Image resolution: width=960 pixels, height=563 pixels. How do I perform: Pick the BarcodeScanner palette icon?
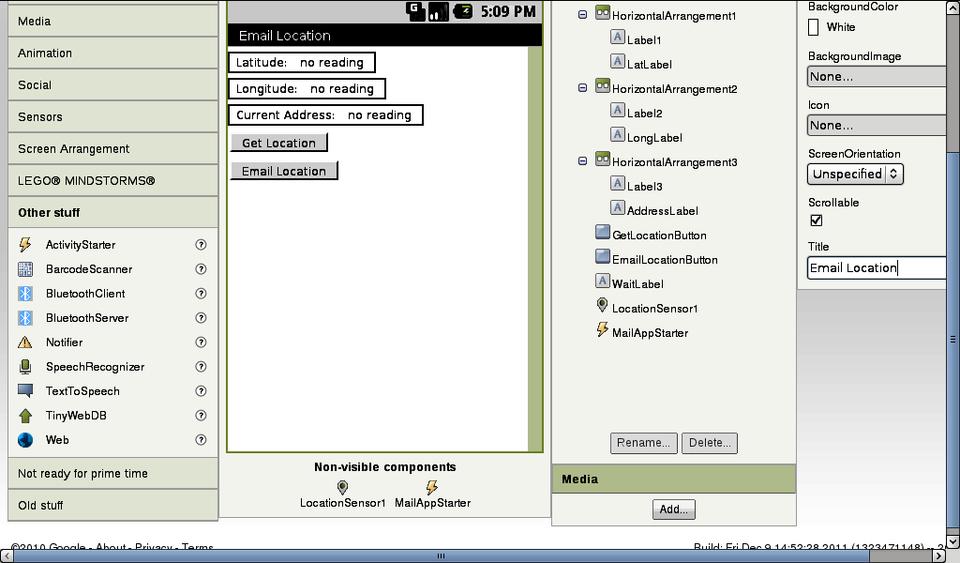click(25, 269)
